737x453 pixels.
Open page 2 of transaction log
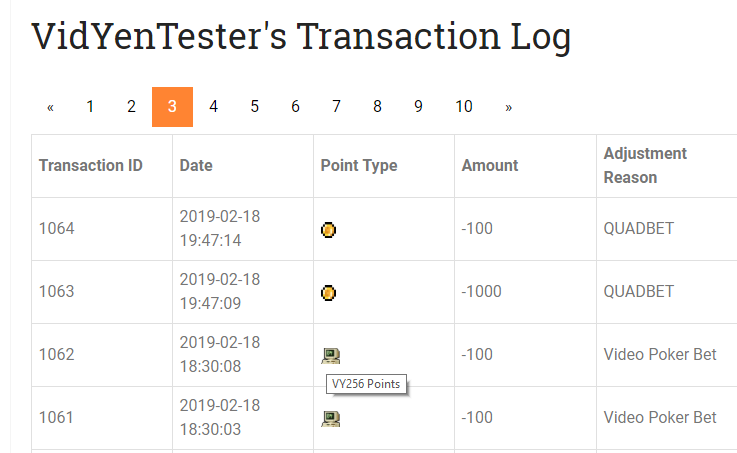click(x=131, y=107)
